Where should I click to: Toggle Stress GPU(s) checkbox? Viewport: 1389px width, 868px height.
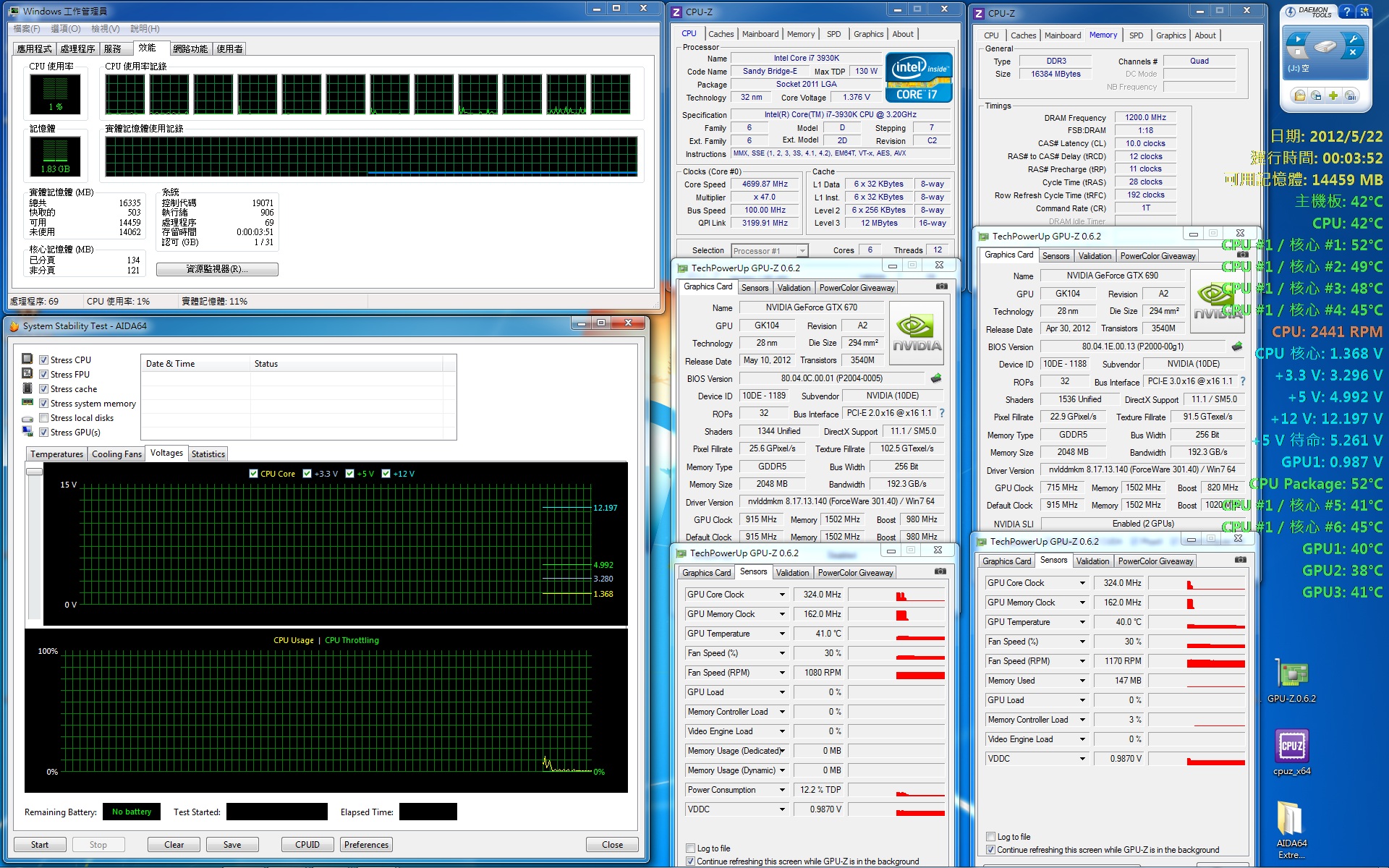pyautogui.click(x=44, y=432)
